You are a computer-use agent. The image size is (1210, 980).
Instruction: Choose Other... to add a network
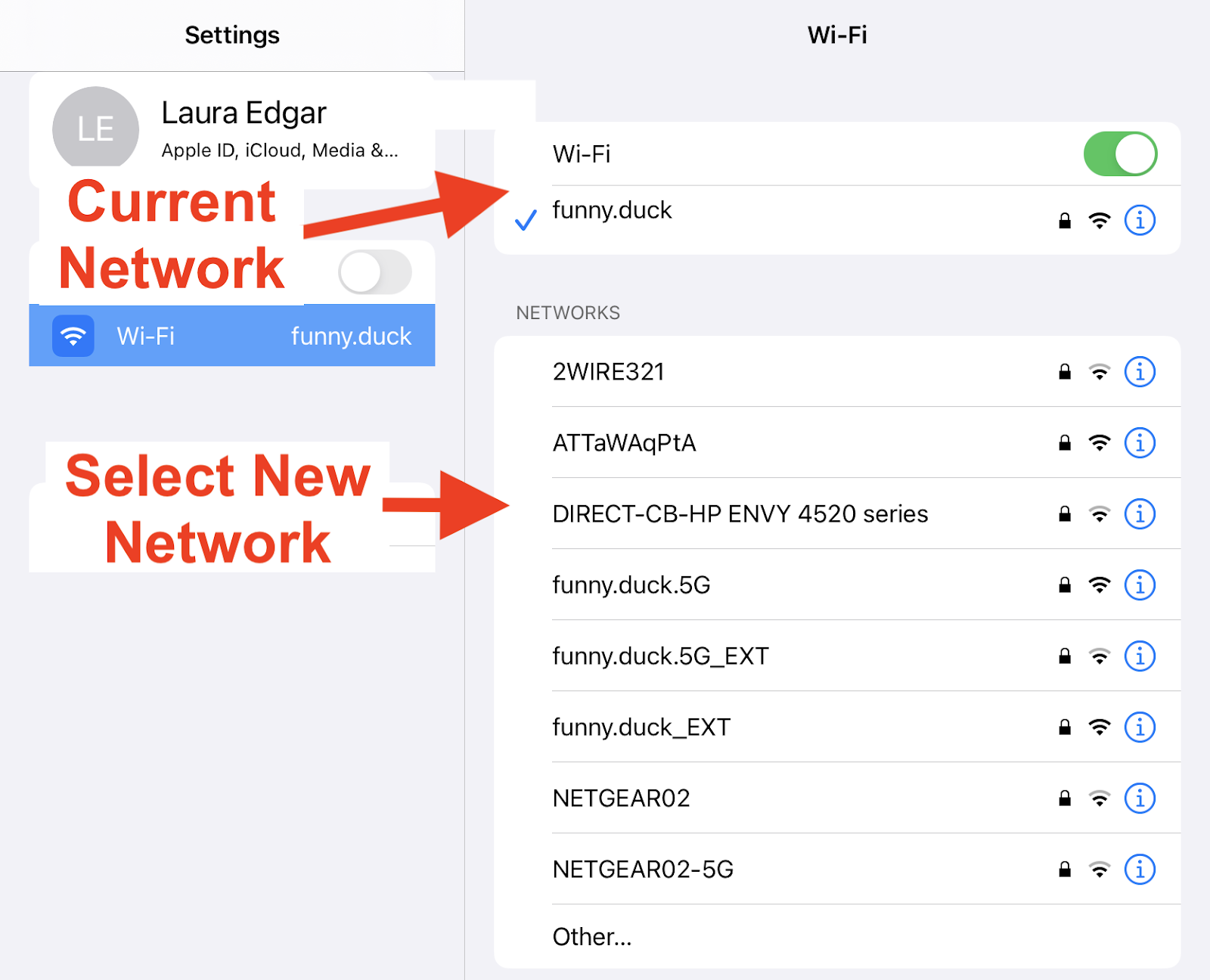[592, 937]
